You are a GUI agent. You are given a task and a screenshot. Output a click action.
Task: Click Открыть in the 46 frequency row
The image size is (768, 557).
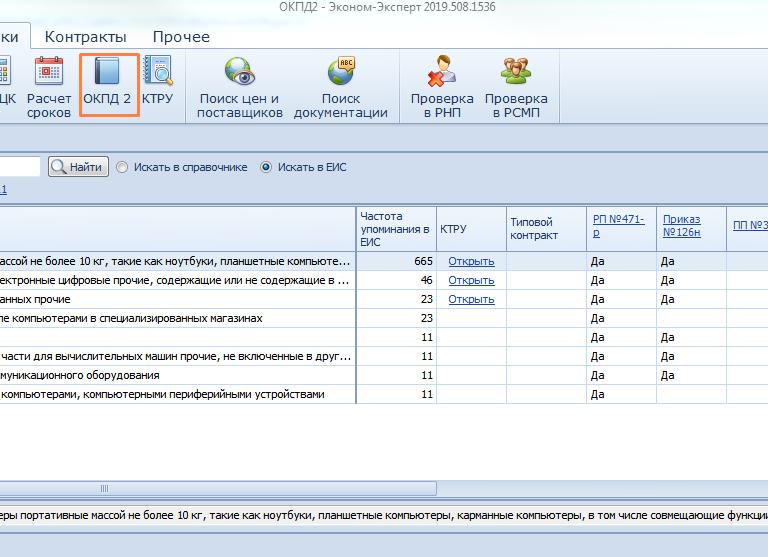(471, 280)
